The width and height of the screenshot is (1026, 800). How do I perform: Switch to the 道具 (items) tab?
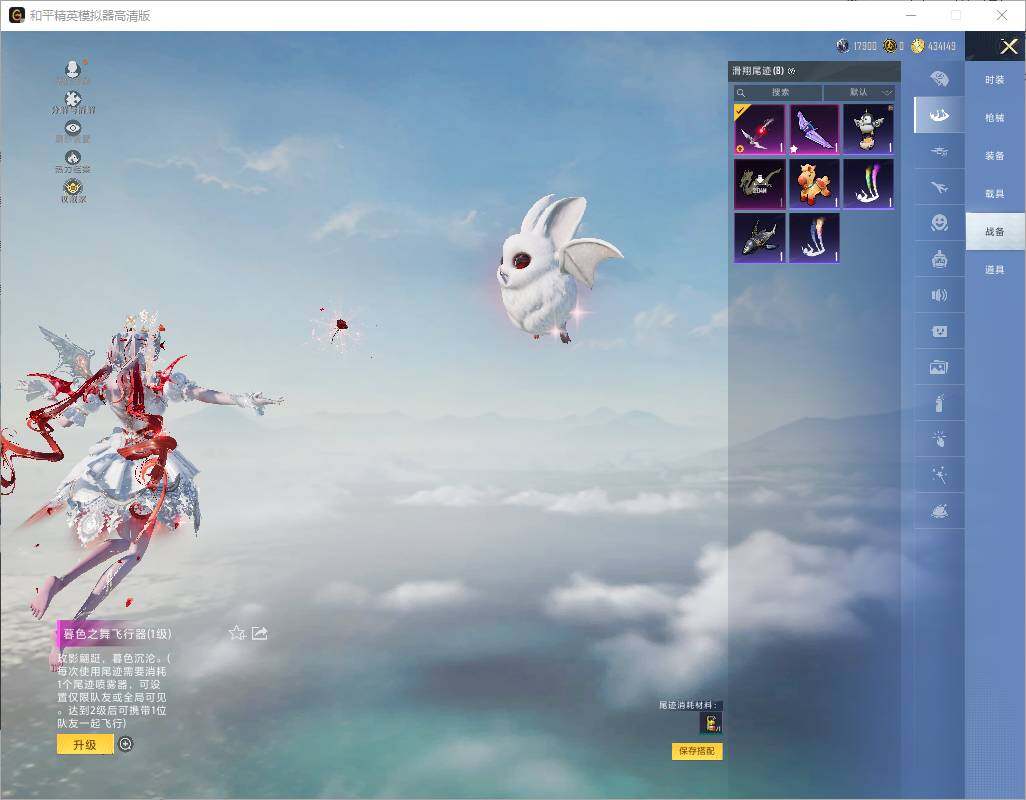pyautogui.click(x=995, y=270)
